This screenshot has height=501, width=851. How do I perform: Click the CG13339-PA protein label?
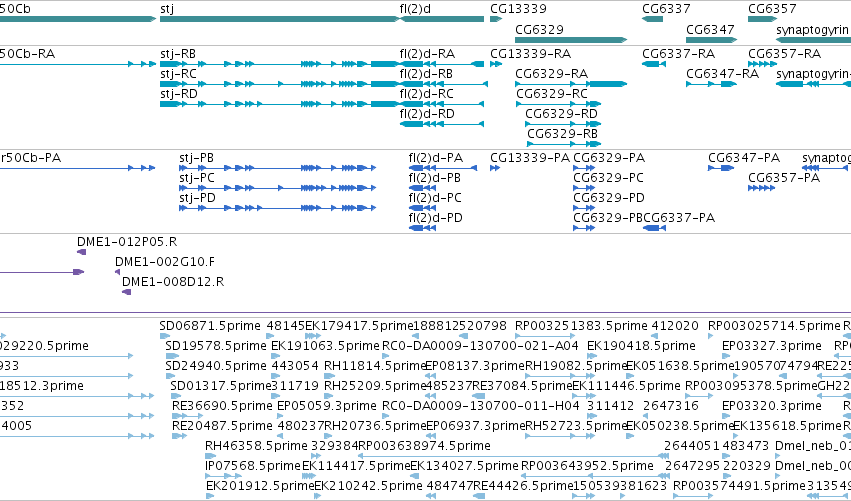(530, 158)
